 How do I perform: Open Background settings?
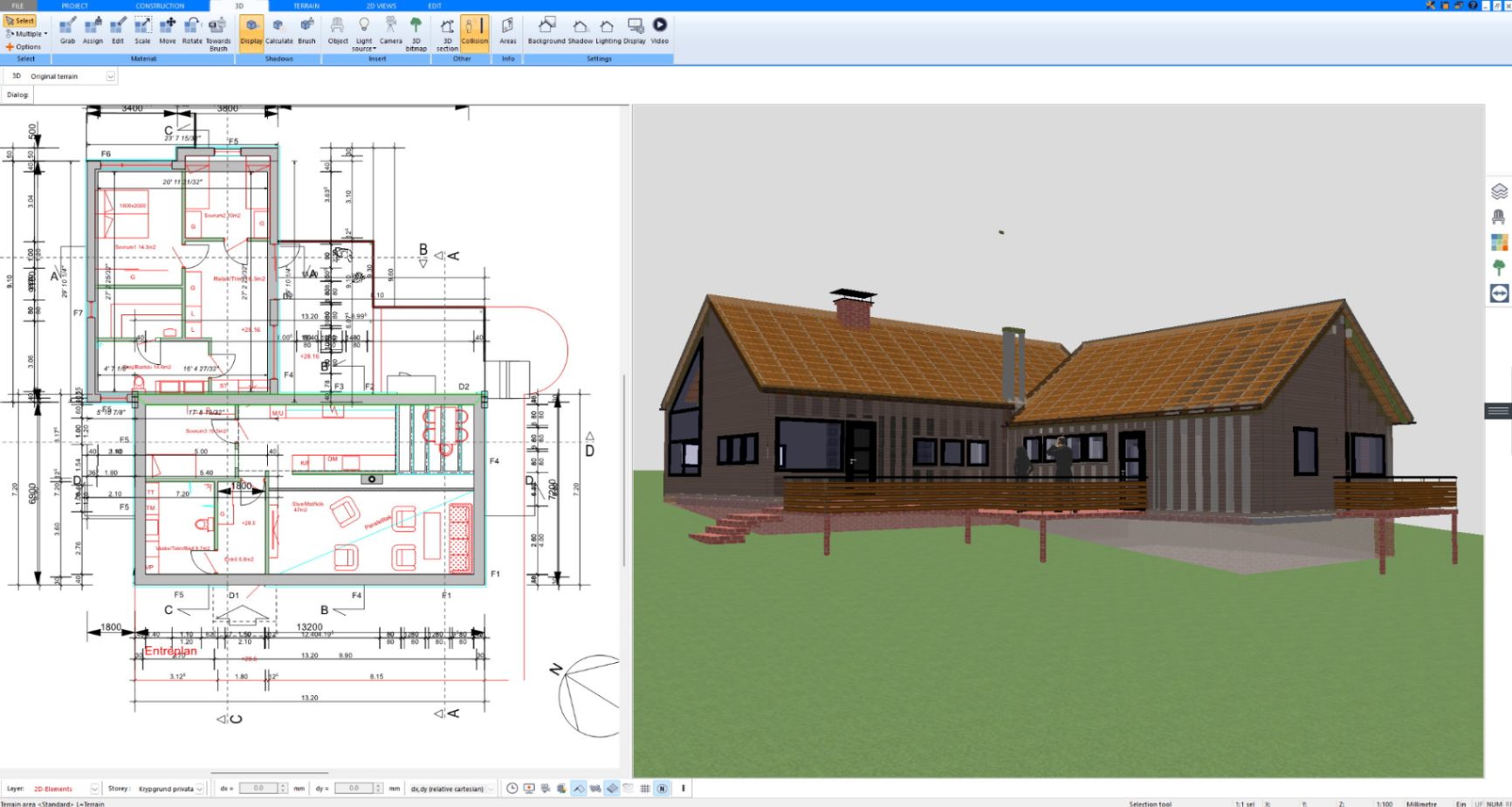(546, 31)
